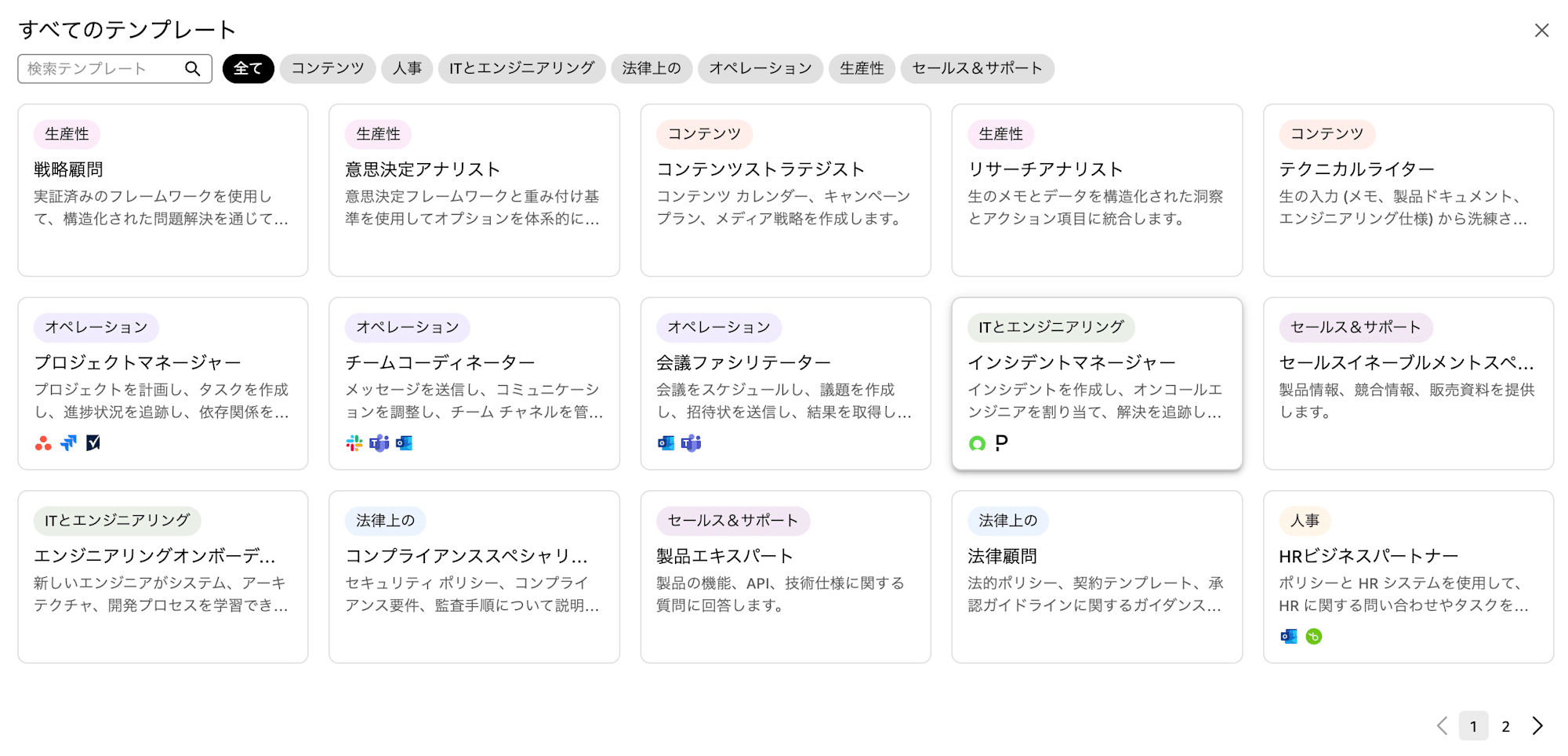Screen dimensions: 1568x756
Task: Go to page 2 of templates
Action: point(1505,726)
